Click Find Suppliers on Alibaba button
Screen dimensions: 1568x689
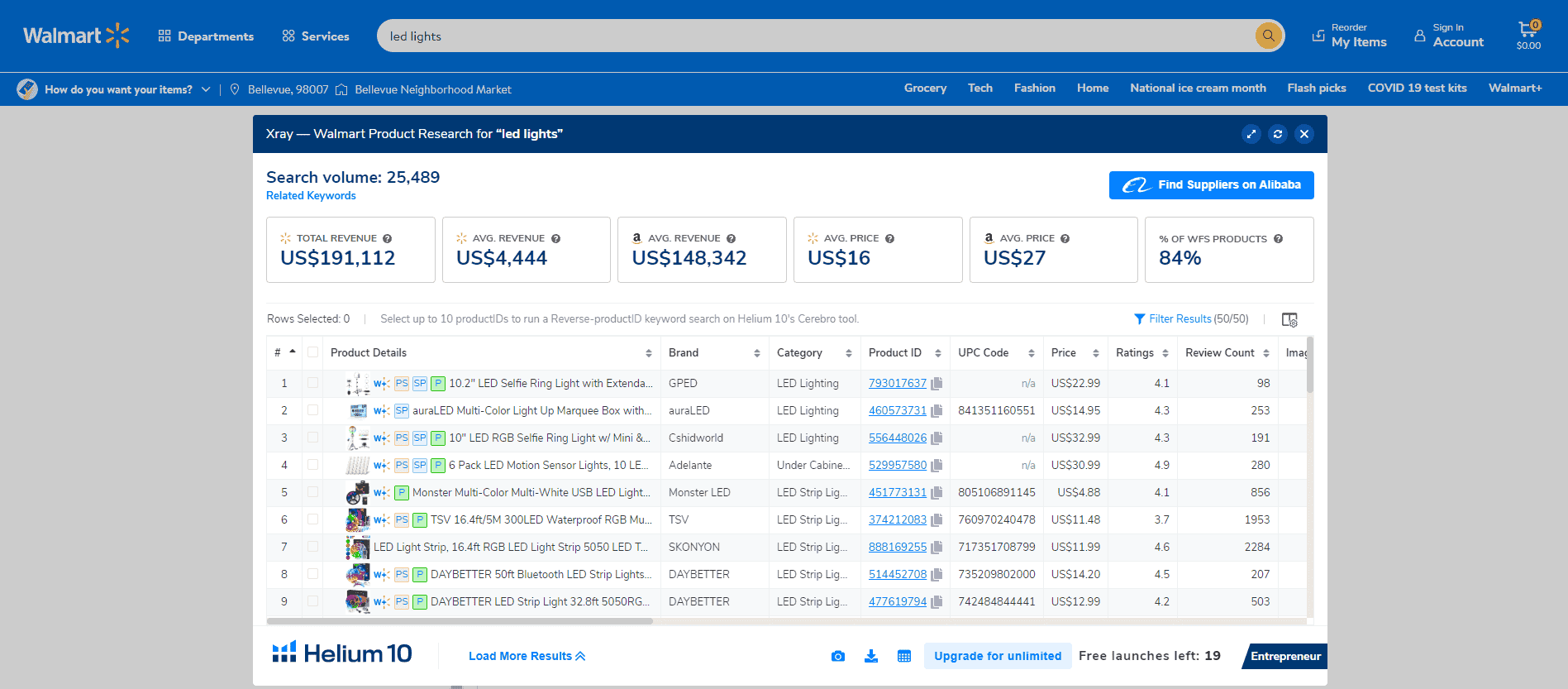coord(1211,185)
